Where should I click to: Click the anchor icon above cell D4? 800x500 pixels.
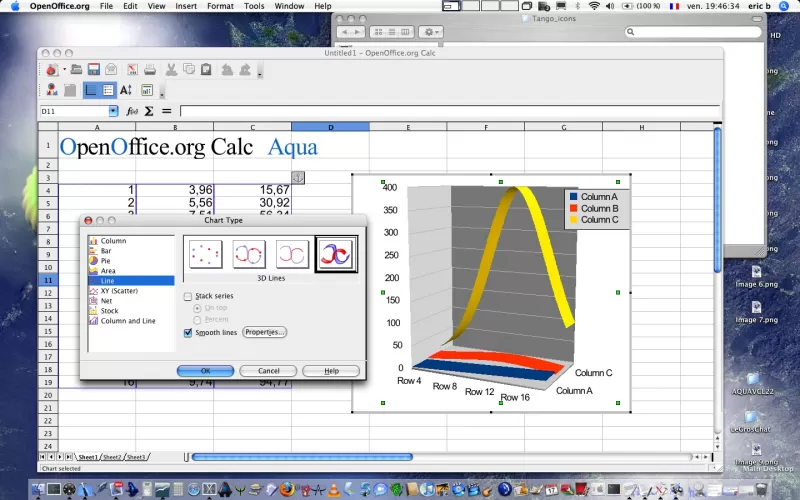298,178
